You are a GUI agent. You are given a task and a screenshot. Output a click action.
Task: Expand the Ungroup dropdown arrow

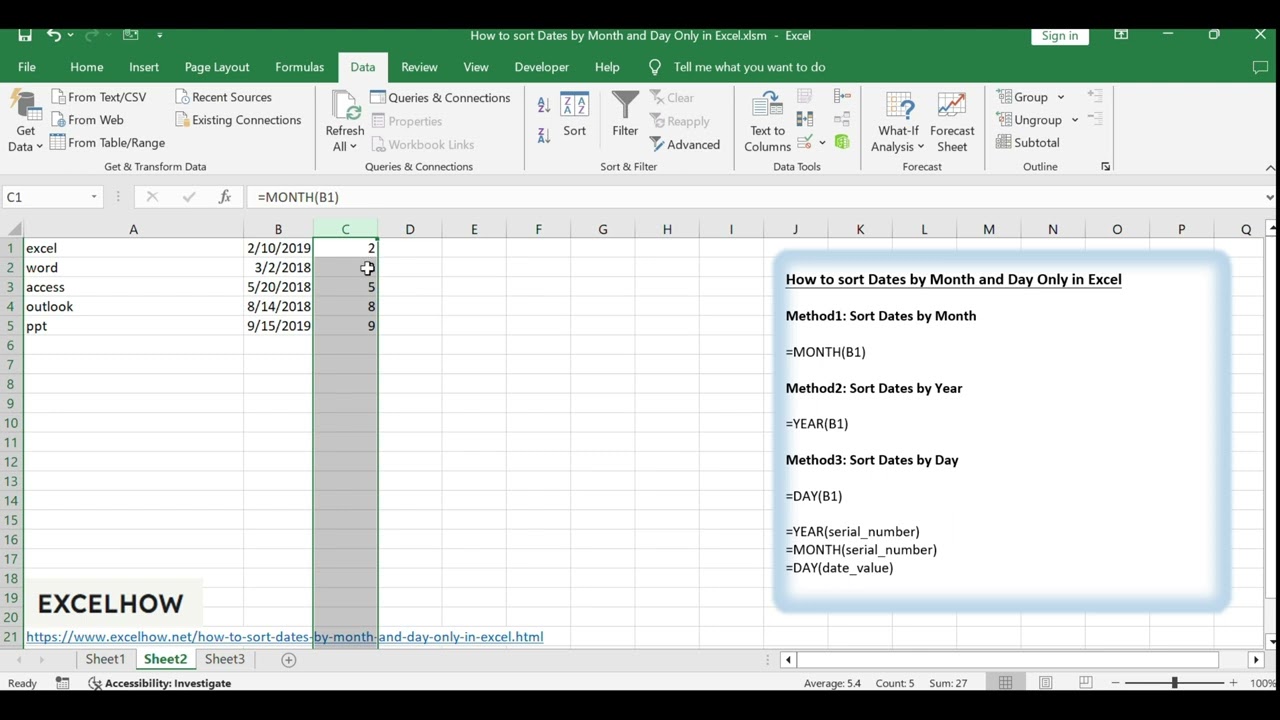[1075, 120]
